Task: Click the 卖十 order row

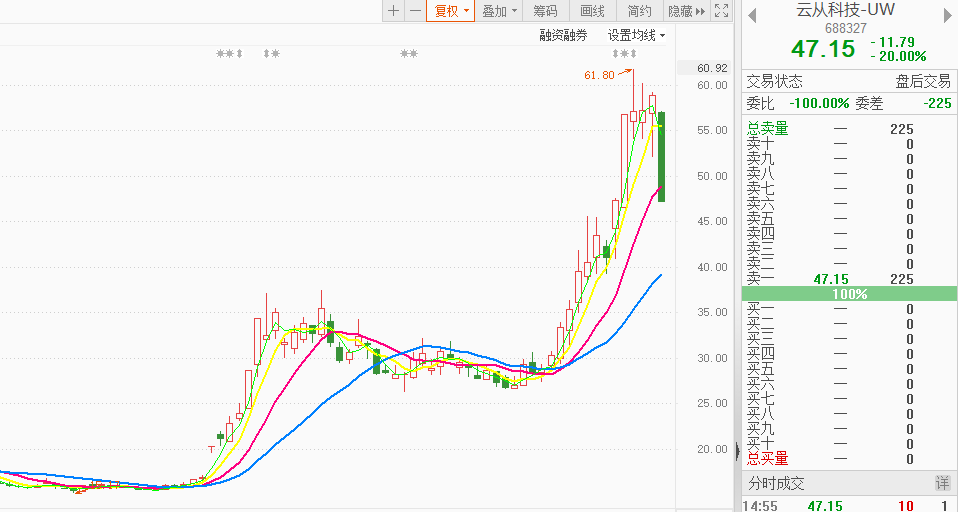Action: tap(849, 144)
